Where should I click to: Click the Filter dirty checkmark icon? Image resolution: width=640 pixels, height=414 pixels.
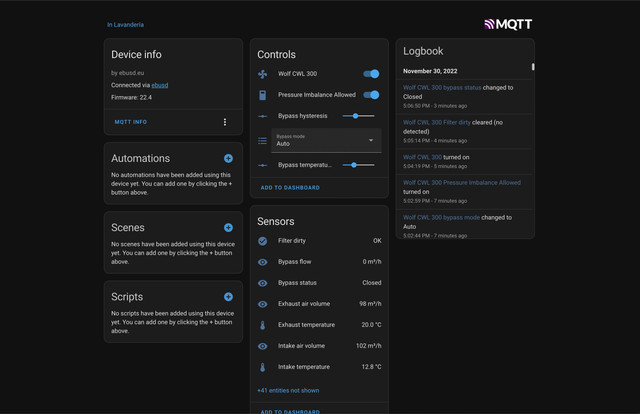pyautogui.click(x=263, y=241)
